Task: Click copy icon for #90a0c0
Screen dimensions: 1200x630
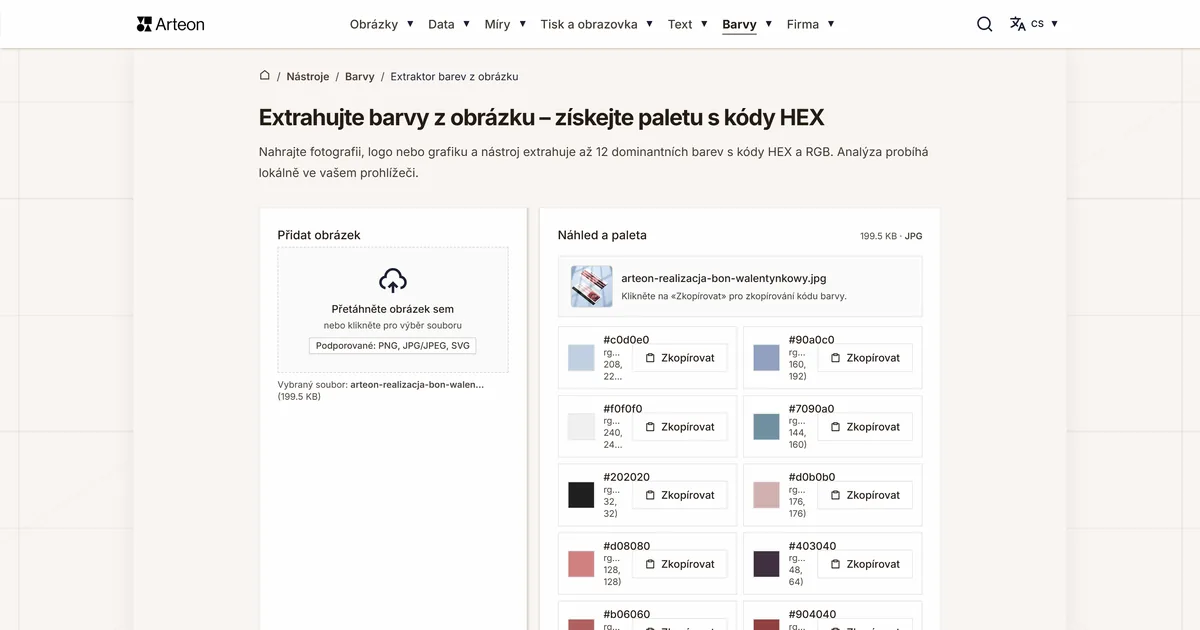Action: pos(835,358)
